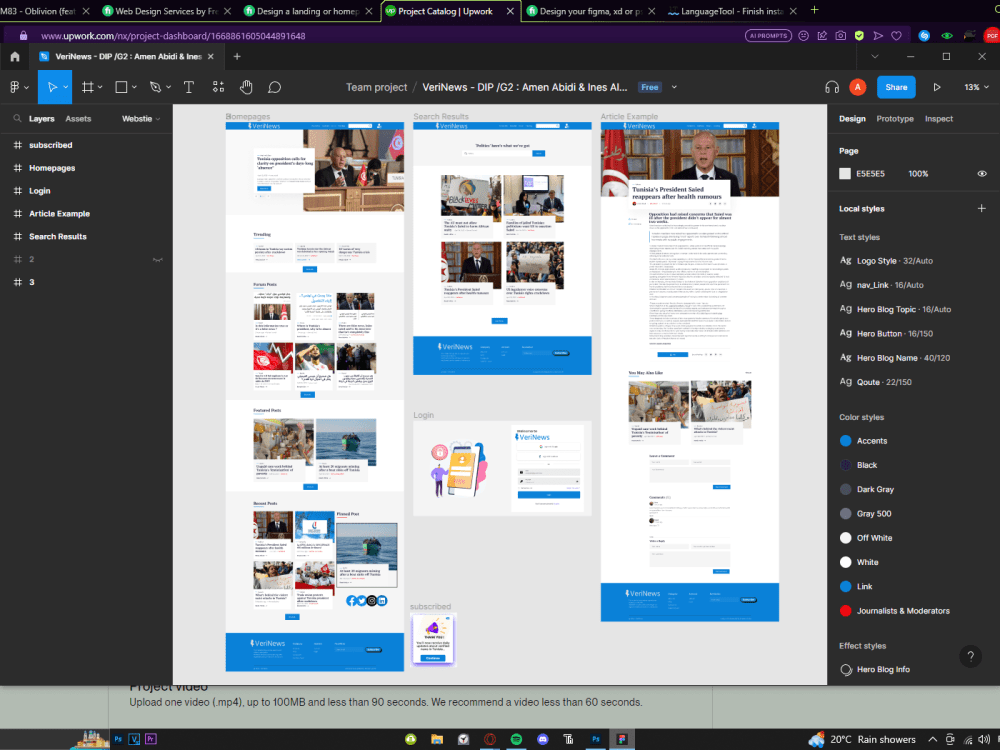
Task: Switch to the Layers tab
Action: click(x=41, y=119)
